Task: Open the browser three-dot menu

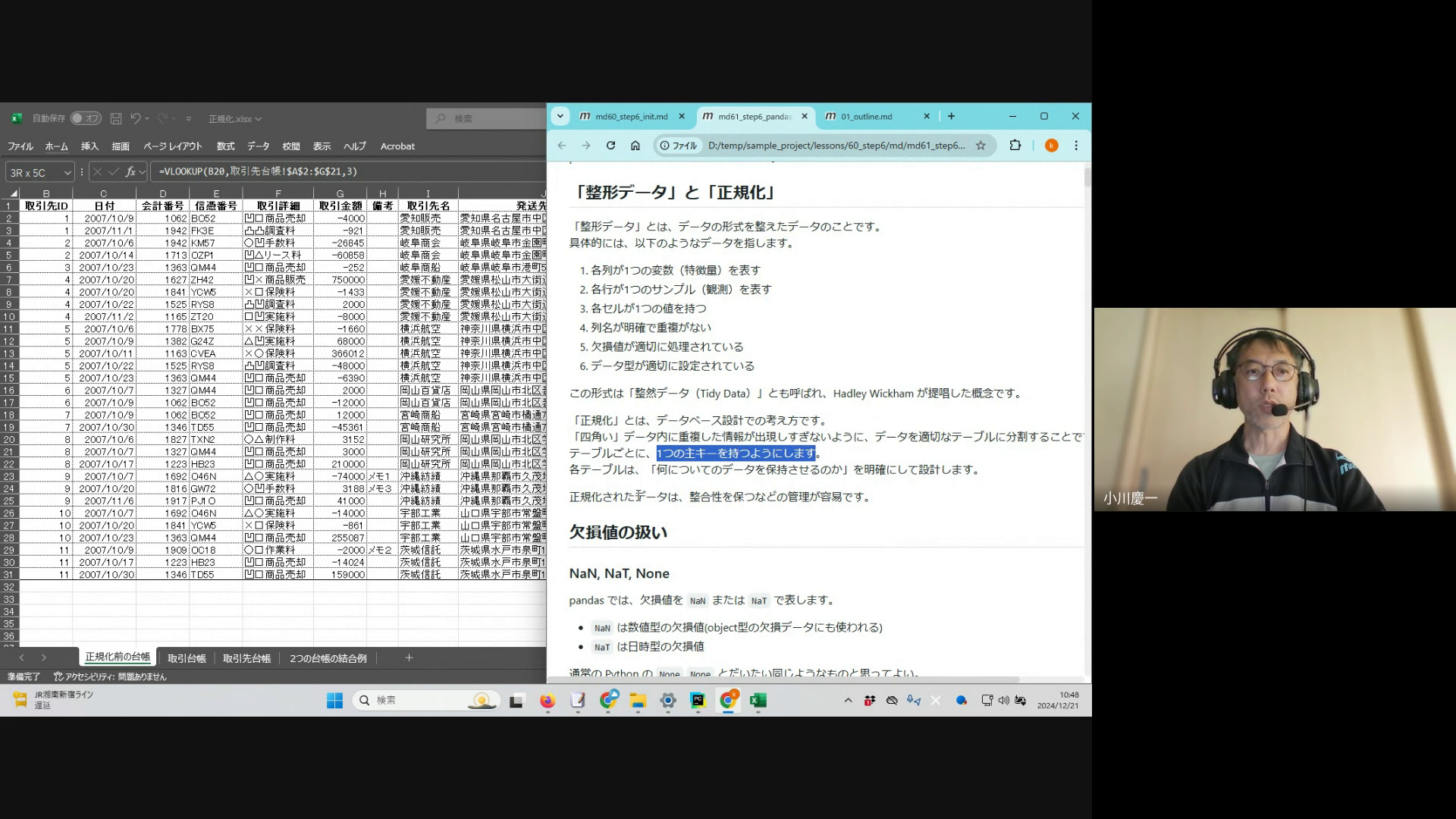Action: click(1076, 146)
